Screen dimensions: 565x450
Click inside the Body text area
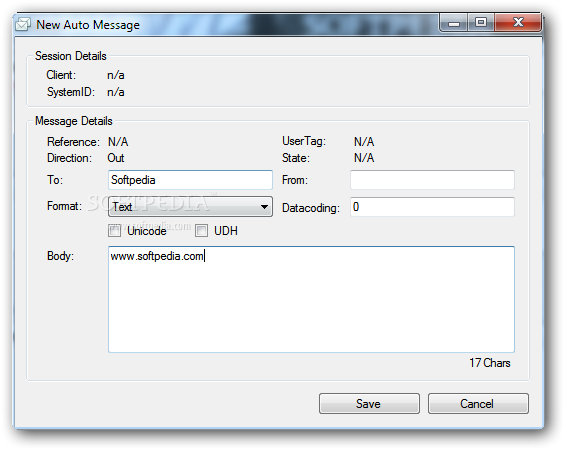[x=311, y=299]
